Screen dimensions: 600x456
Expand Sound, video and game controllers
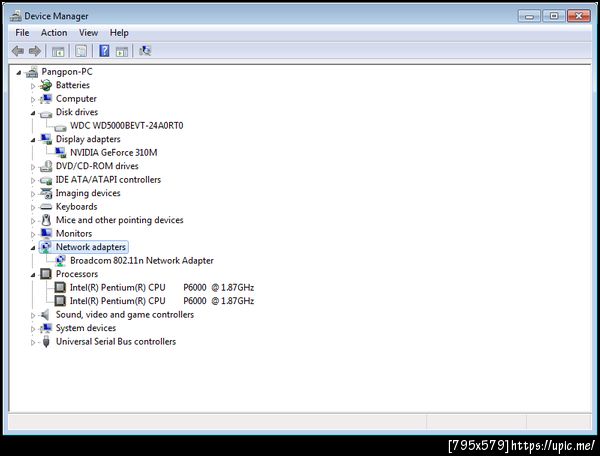(x=33, y=315)
